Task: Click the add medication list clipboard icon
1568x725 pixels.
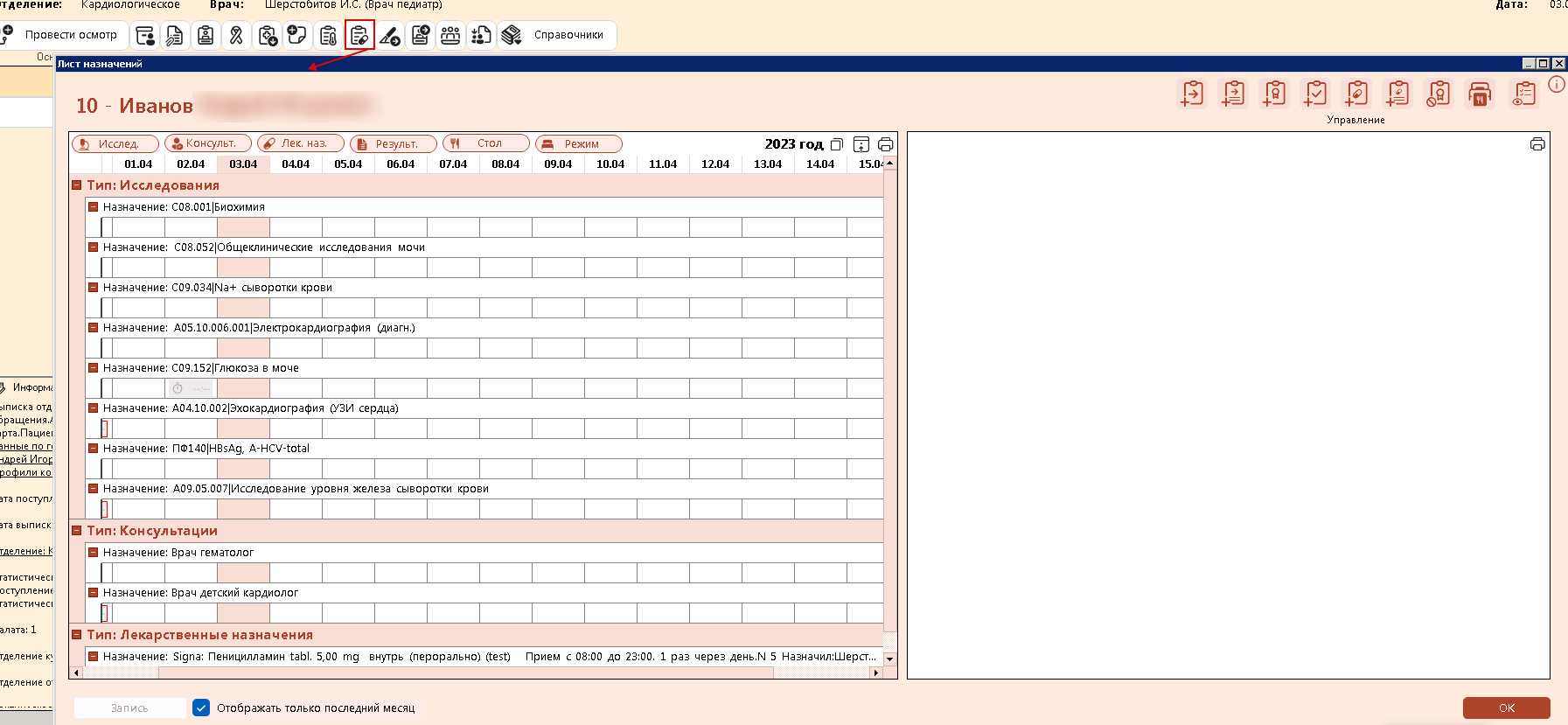Action: tap(1397, 94)
